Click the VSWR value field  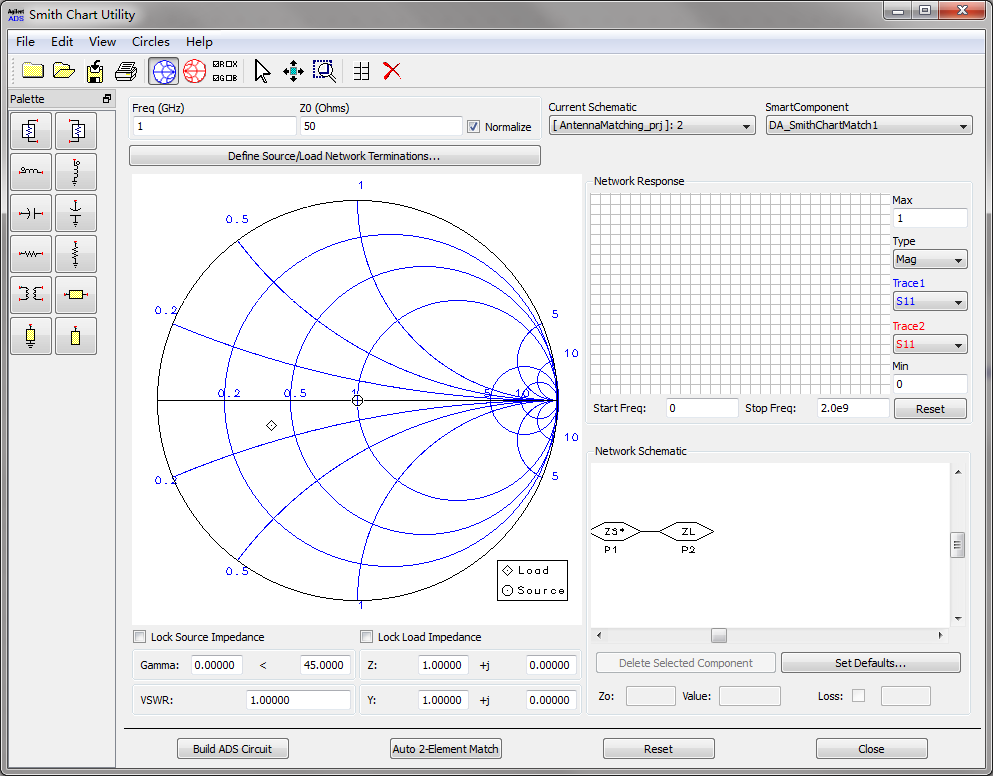tap(298, 700)
